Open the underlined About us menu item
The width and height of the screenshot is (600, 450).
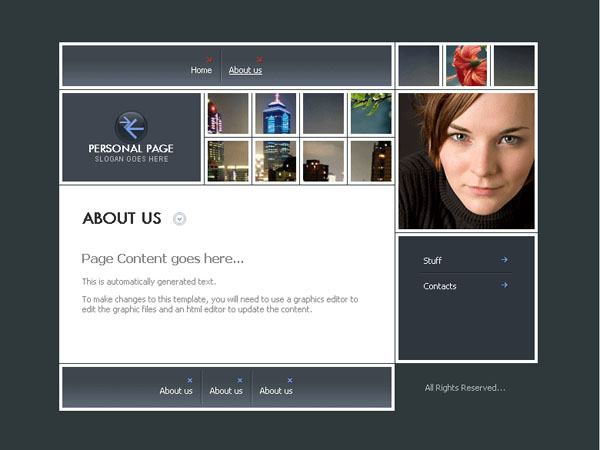tap(245, 70)
